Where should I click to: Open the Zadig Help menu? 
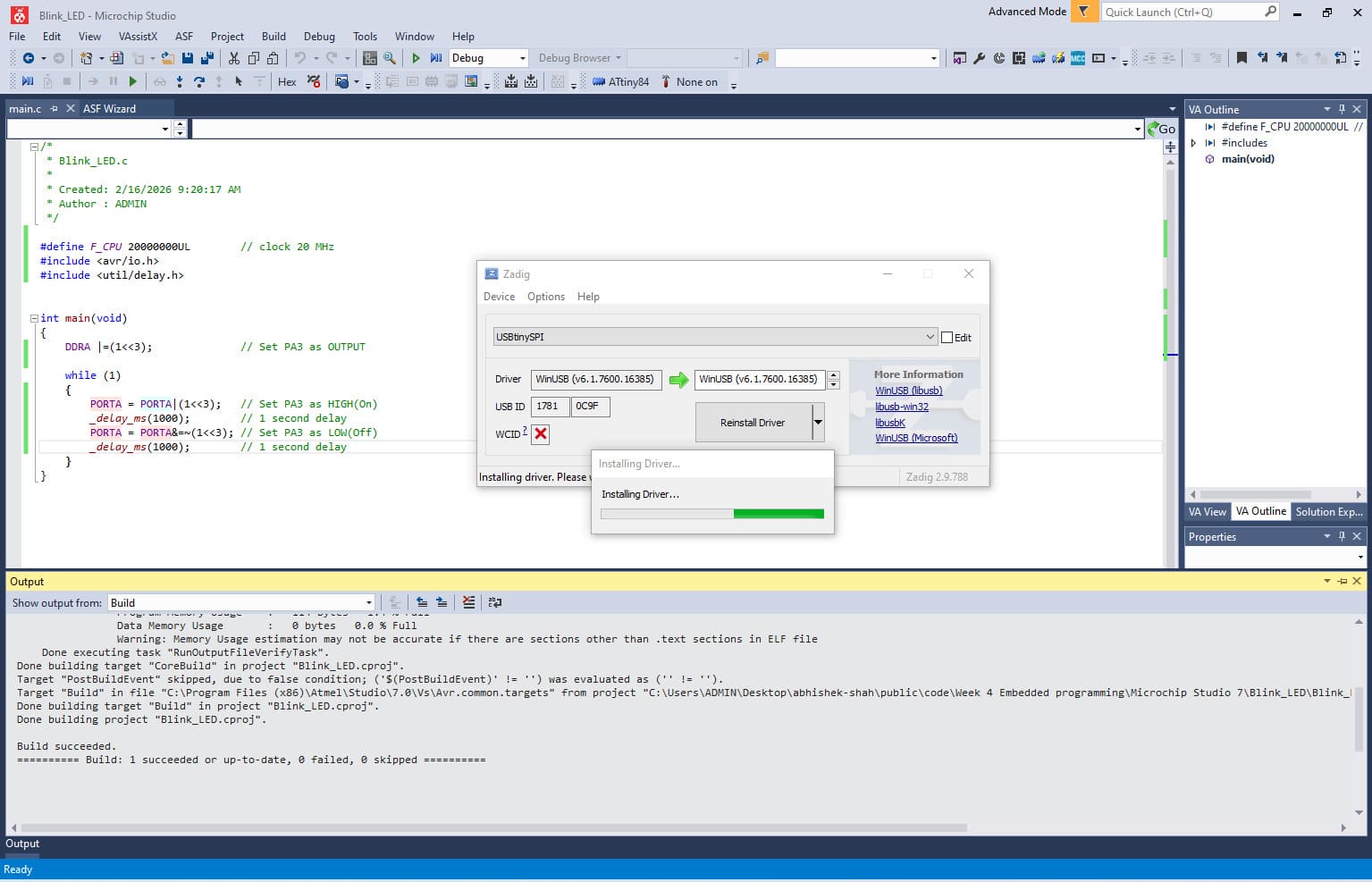coord(588,297)
